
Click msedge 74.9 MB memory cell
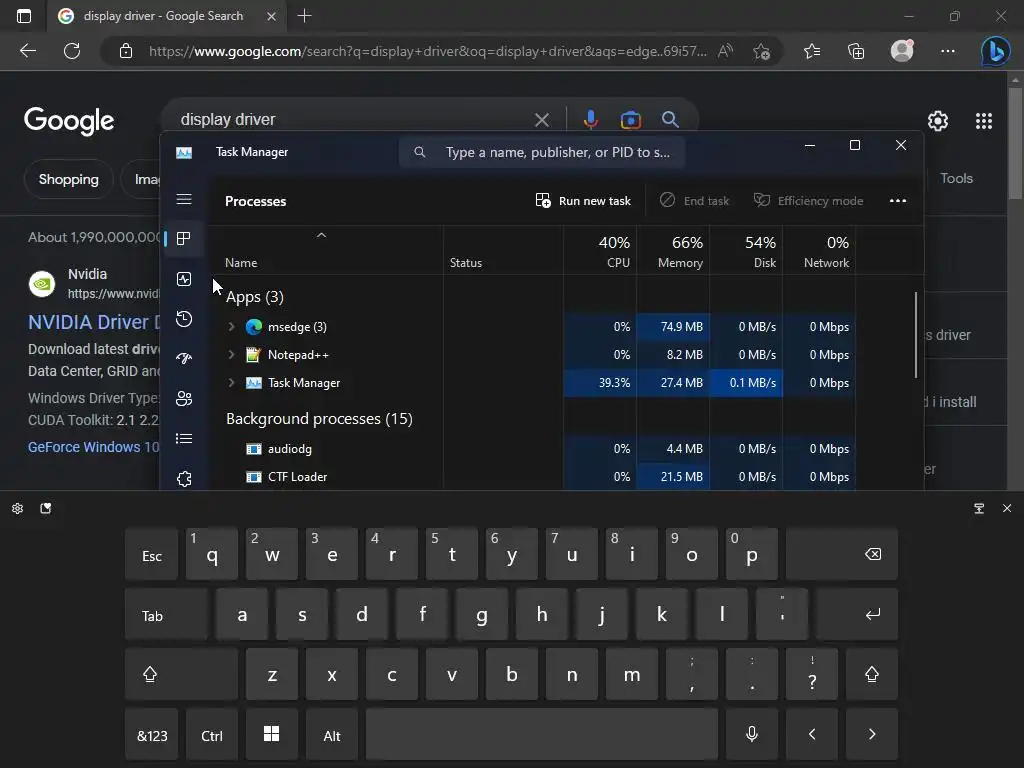[673, 327]
